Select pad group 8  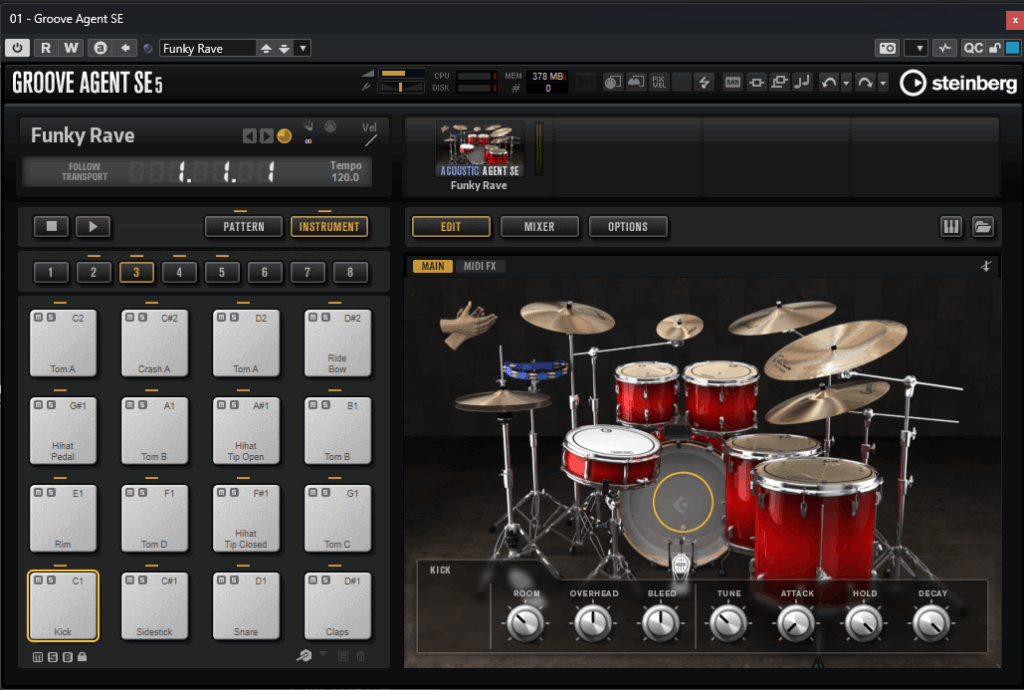click(x=350, y=272)
